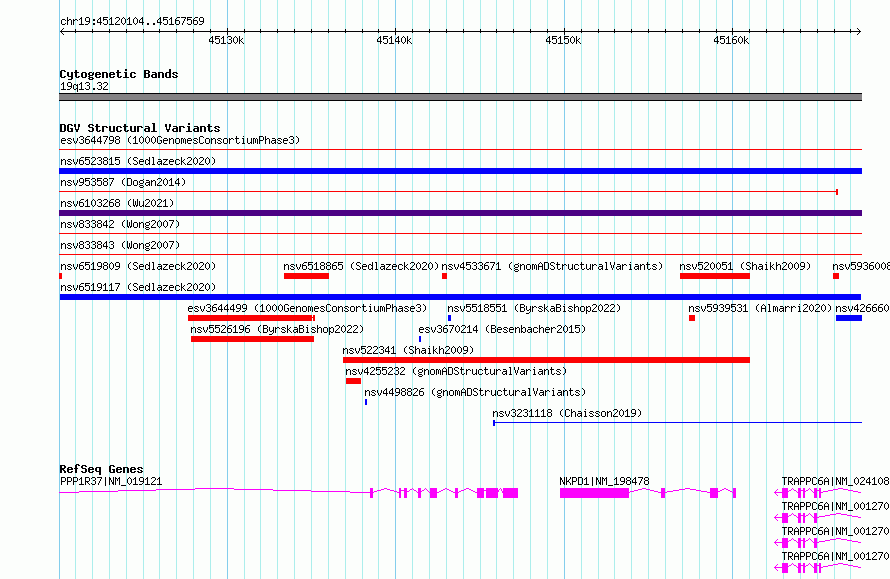Select the nsv3231118 (Chaisson2019) label
This screenshot has width=890, height=579.
[x=567, y=413]
